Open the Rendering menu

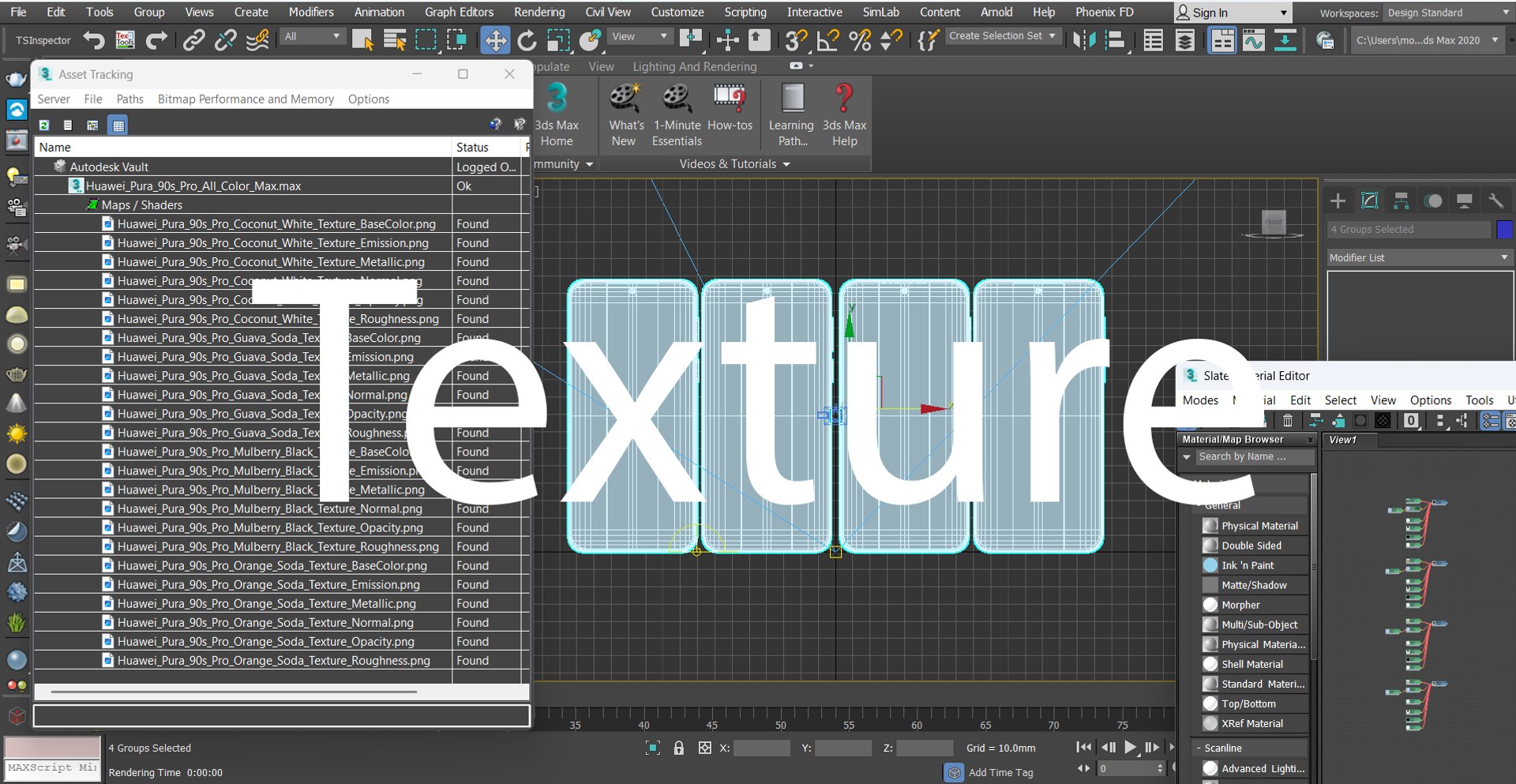click(539, 12)
